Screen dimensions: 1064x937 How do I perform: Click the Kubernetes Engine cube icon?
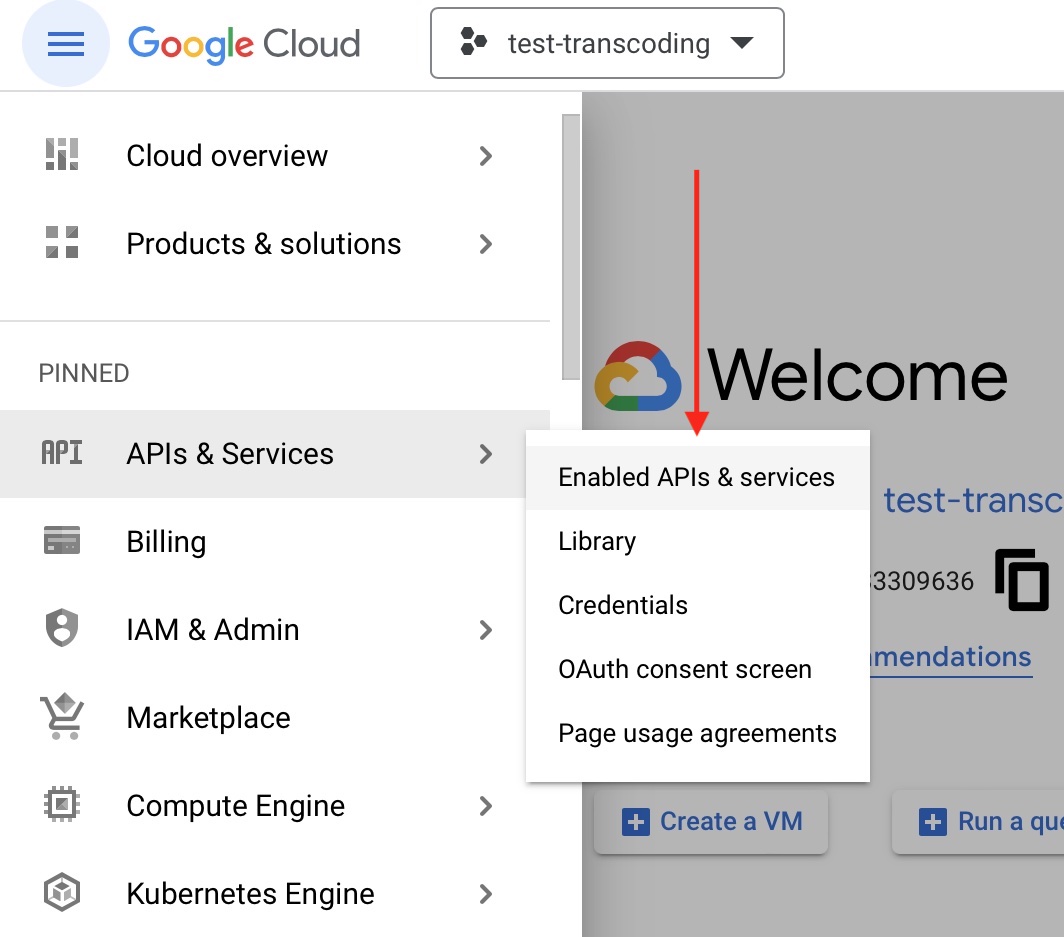(62, 892)
